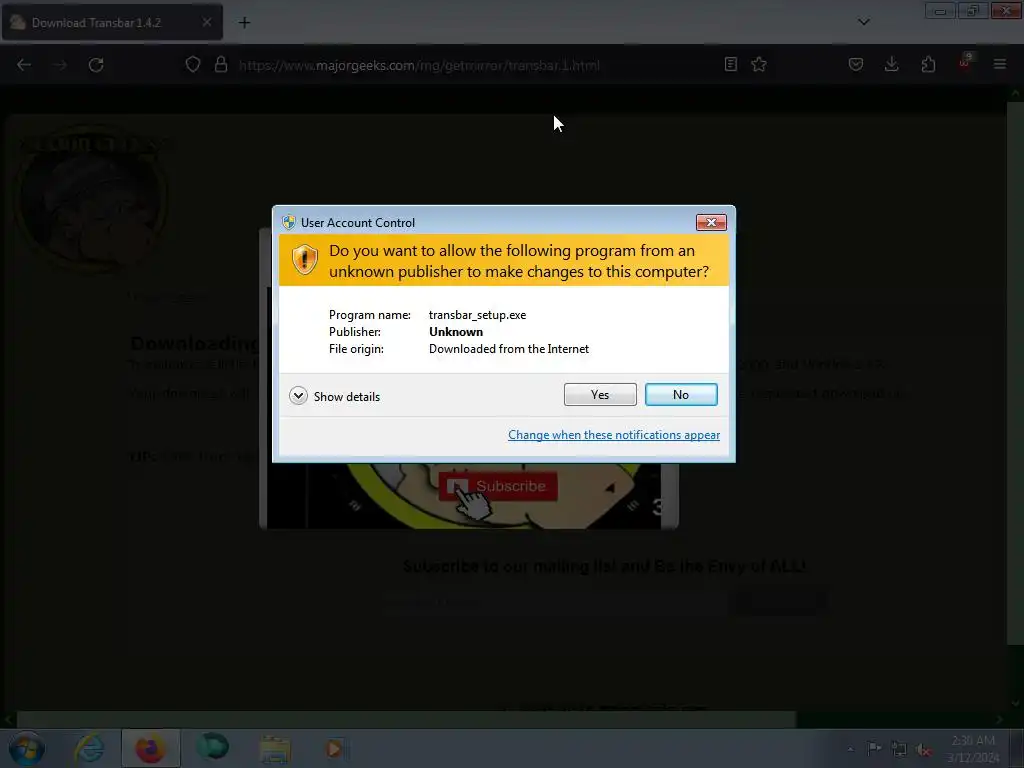Click Yes in User Account Control dialog
The image size is (1024, 768).
tap(600, 394)
